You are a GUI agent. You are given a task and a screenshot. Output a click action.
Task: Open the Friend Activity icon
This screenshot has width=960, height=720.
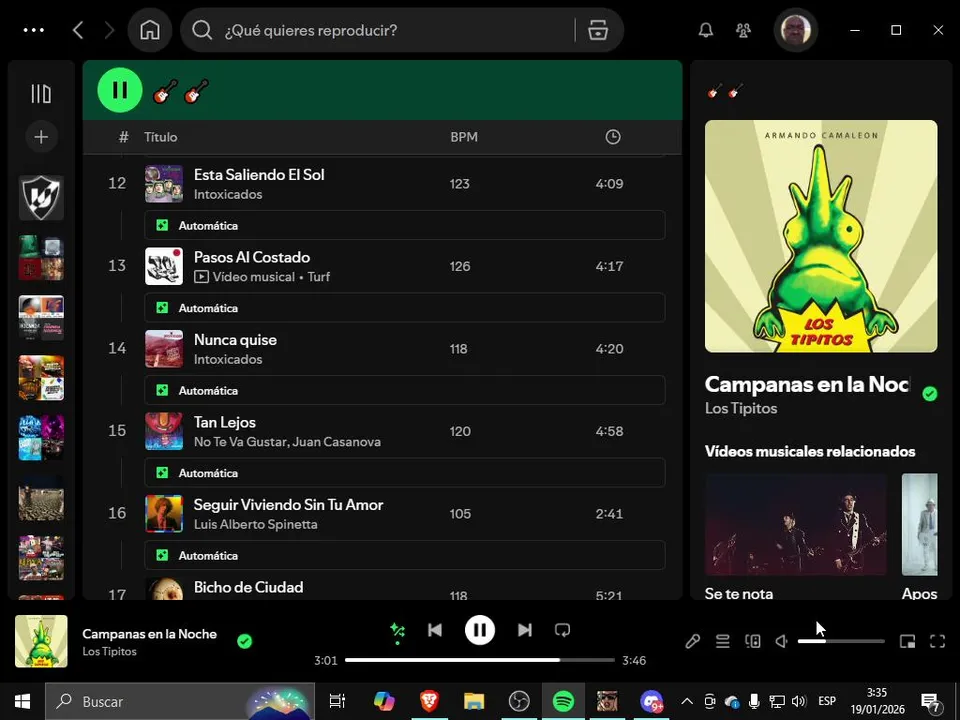click(x=743, y=30)
